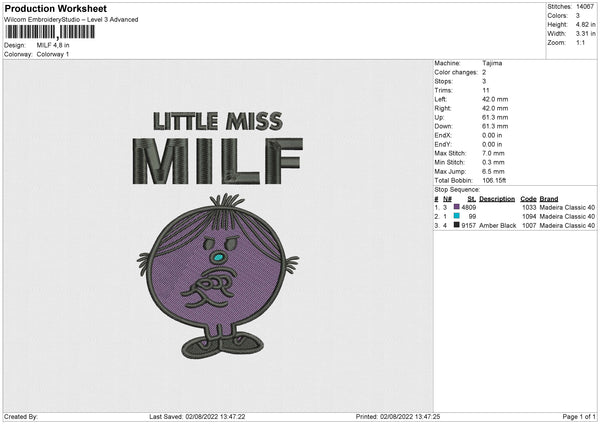Click 'Wilcom EmbroideryStudio – Level 3 Advanced' text
The image size is (600, 424).
(x=71, y=20)
